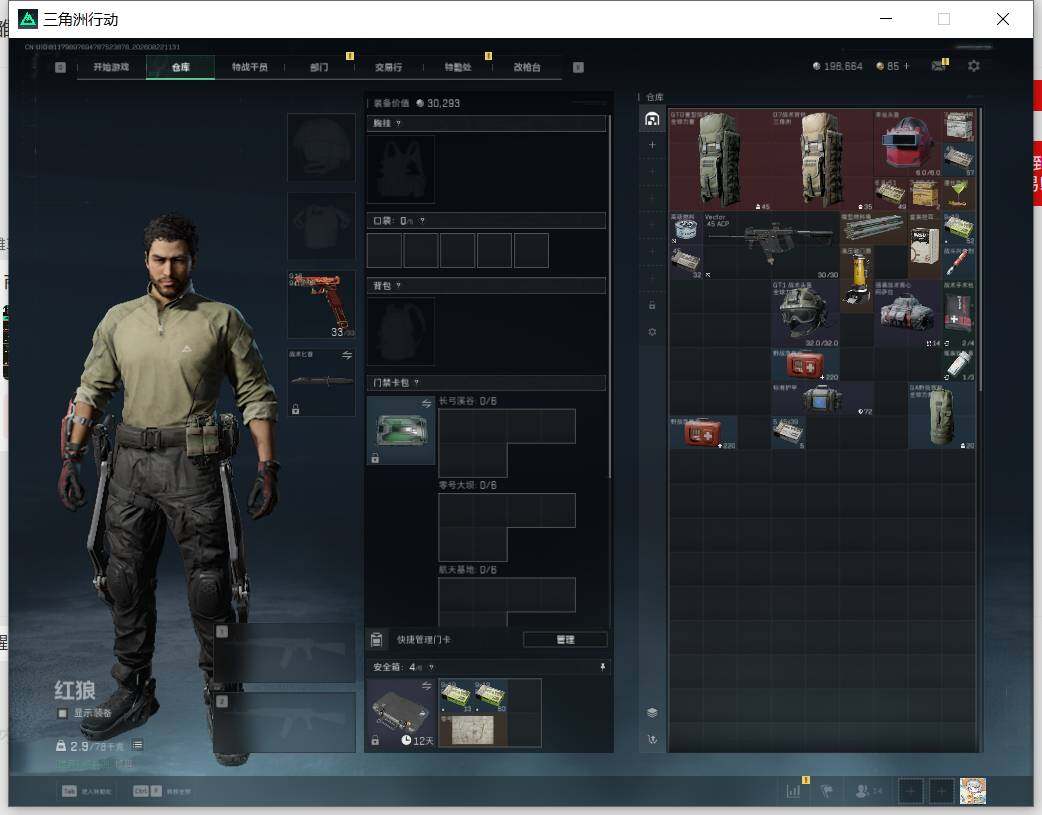Select the first ammo box in safe box

(x=456, y=696)
